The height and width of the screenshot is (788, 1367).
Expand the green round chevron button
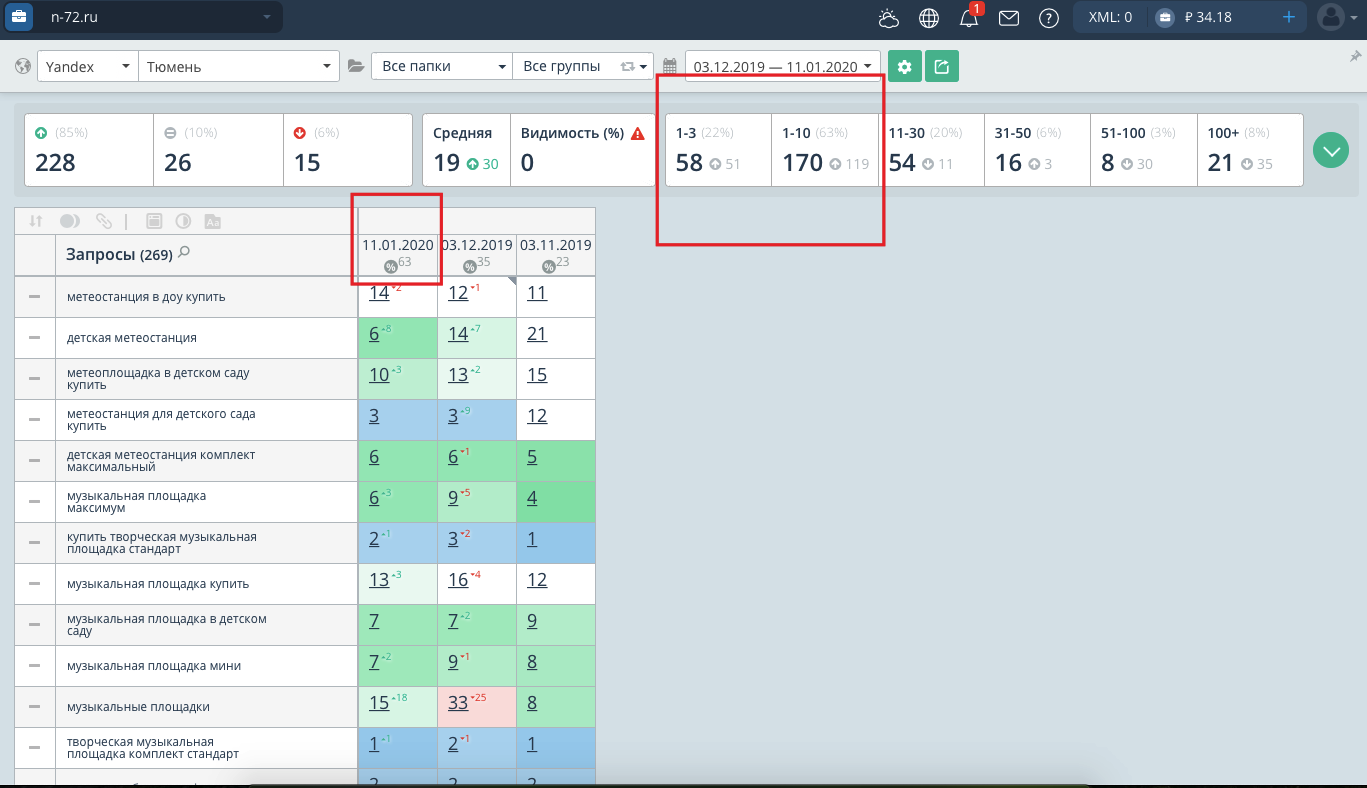point(1331,150)
